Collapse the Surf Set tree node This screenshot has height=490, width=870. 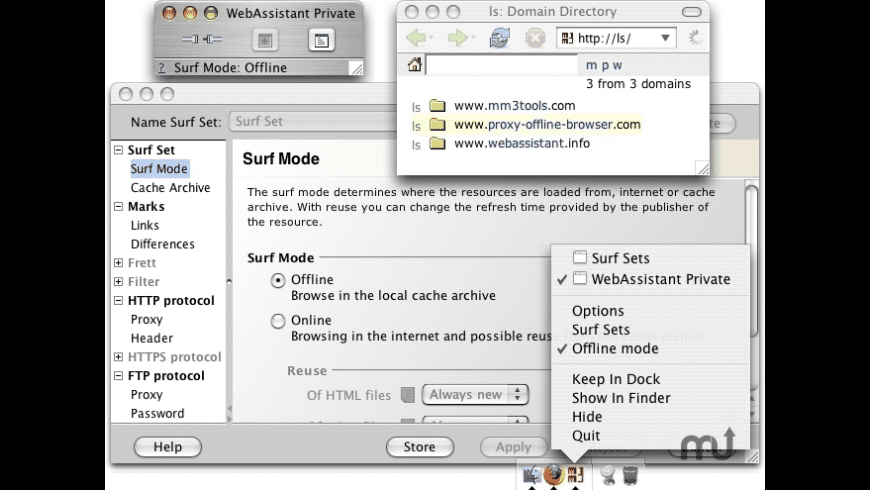[x=118, y=150]
